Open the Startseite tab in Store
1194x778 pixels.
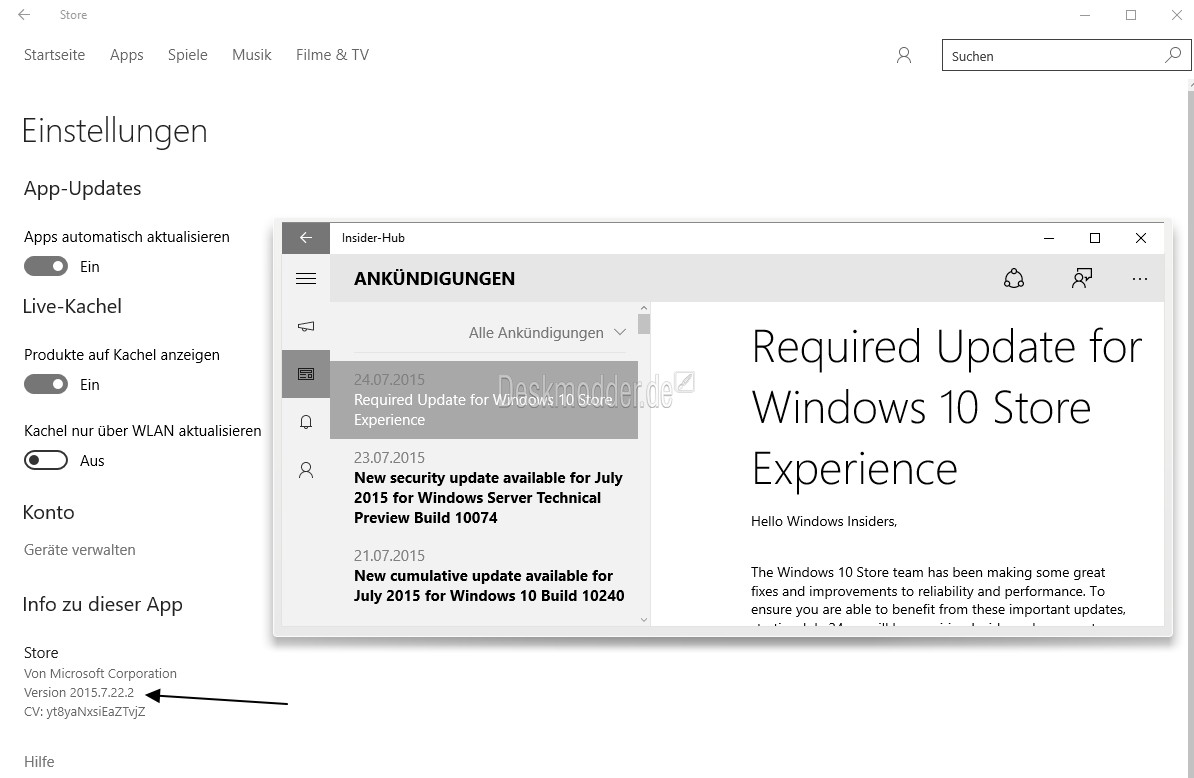tap(54, 55)
